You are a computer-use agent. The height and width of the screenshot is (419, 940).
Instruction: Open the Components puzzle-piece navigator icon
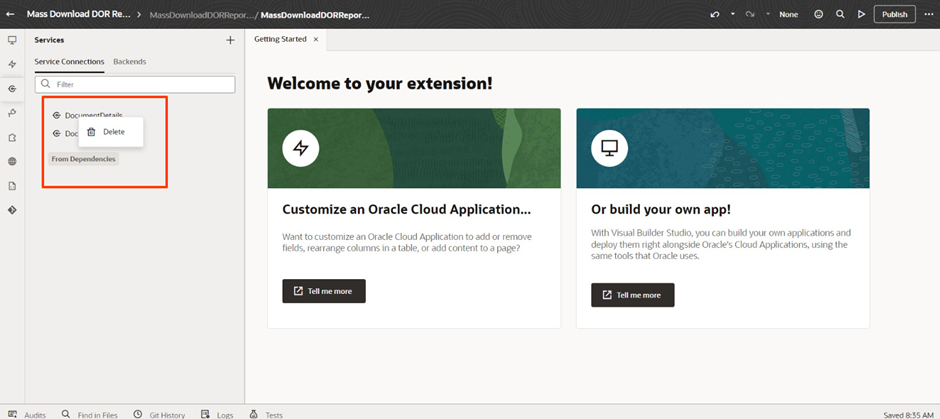coord(12,137)
